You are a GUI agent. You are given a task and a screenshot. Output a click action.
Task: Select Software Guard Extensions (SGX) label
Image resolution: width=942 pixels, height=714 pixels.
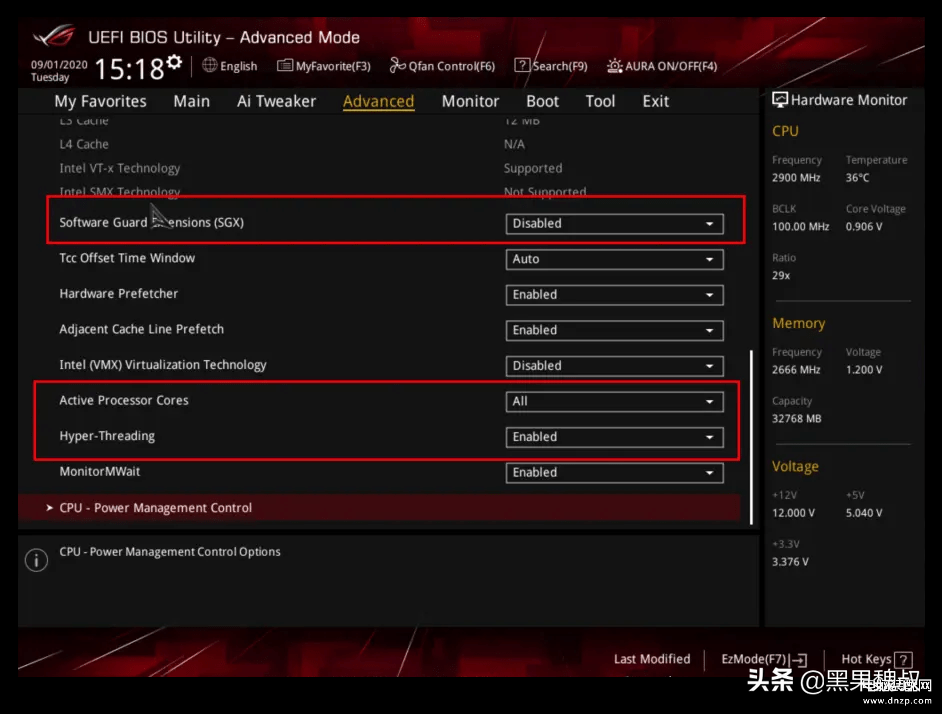(x=151, y=222)
